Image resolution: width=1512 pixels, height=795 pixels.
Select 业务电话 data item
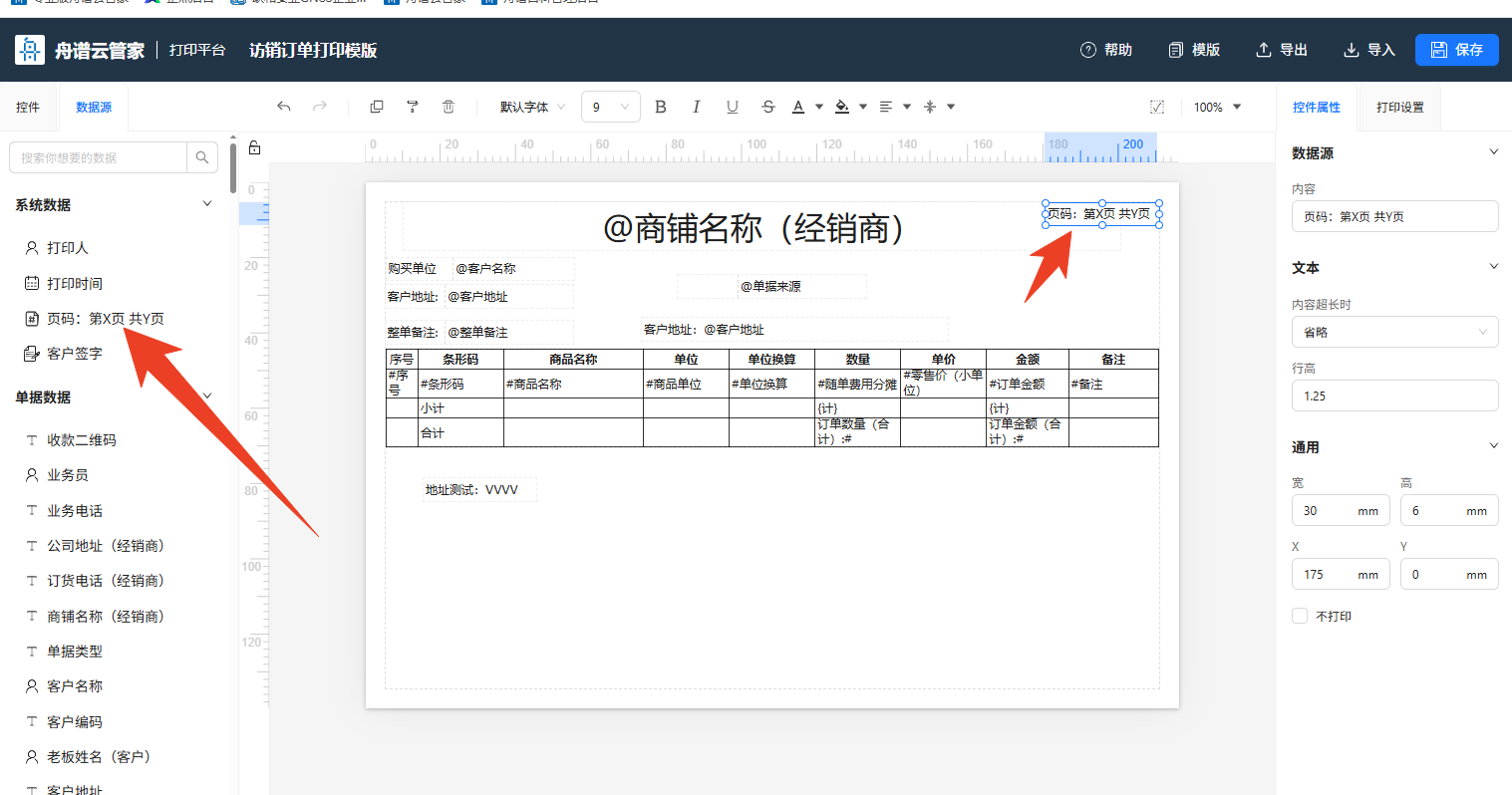coord(64,511)
